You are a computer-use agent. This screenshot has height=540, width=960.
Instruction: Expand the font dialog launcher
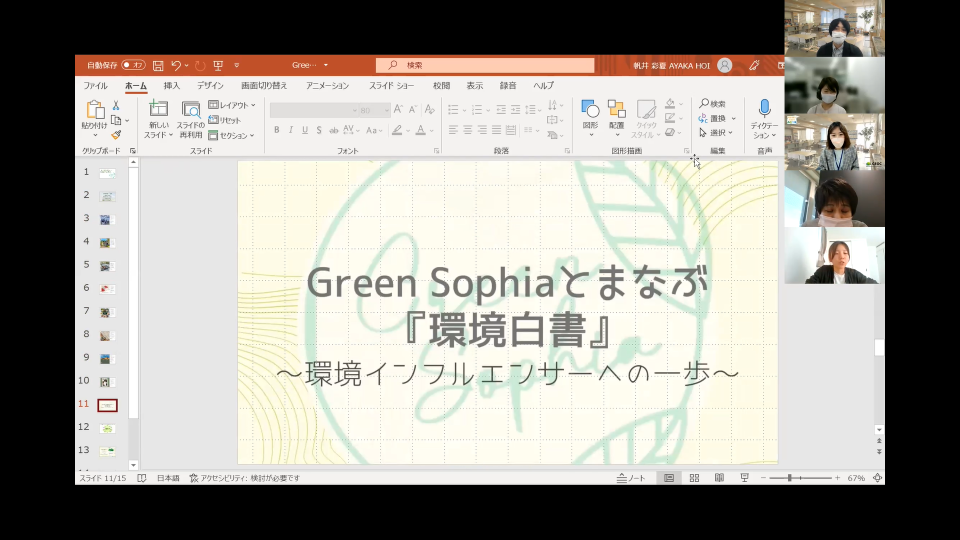(437, 151)
